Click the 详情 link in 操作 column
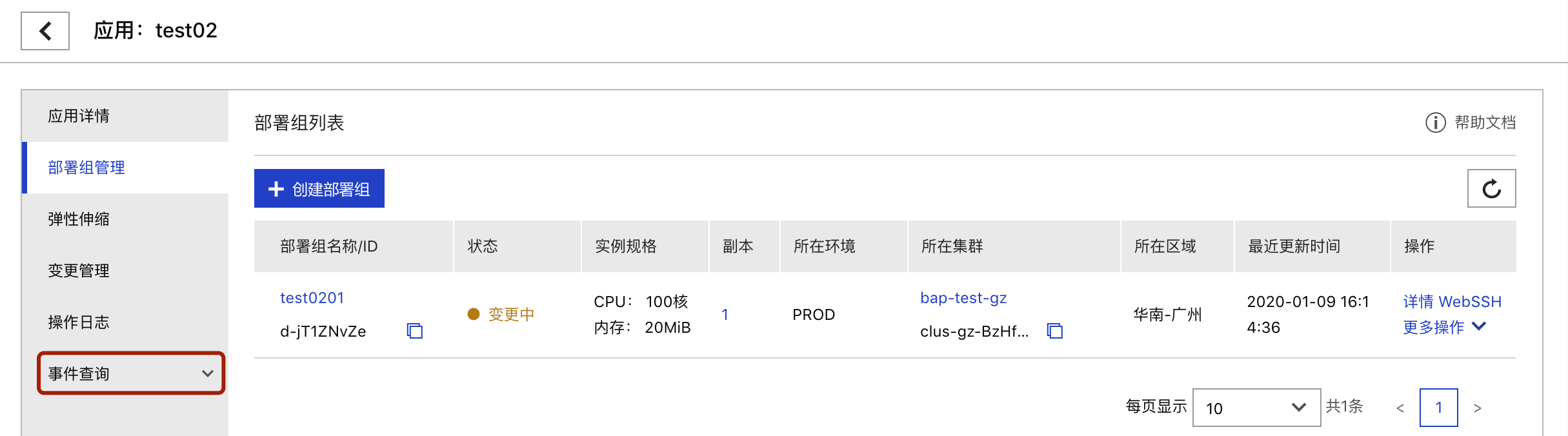The width and height of the screenshot is (1568, 436). (1418, 301)
